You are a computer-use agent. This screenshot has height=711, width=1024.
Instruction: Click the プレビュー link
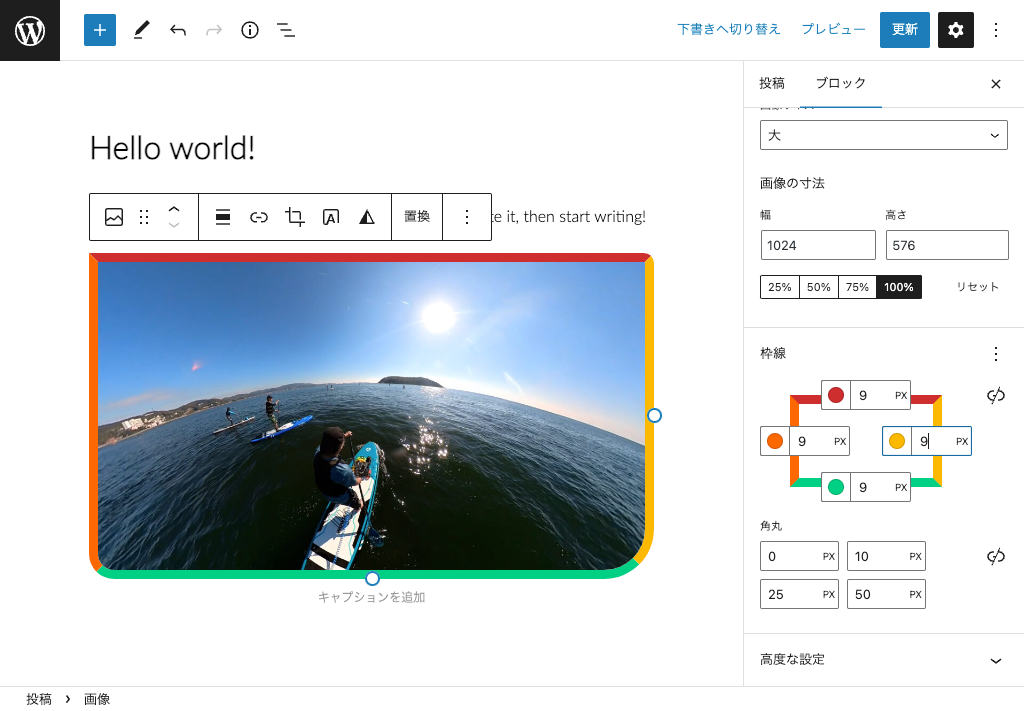(833, 30)
